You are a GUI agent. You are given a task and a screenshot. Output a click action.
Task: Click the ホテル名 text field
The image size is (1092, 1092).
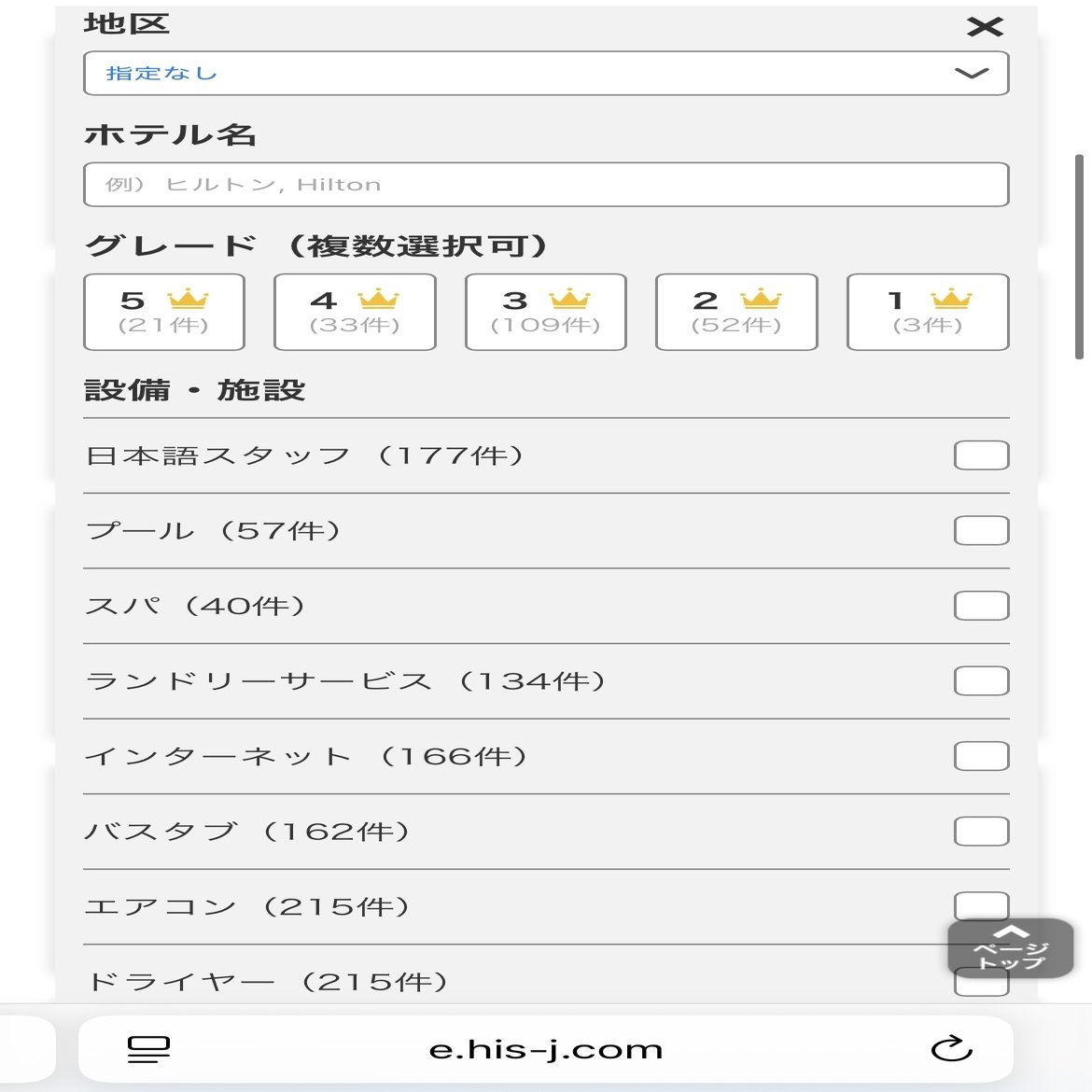point(546,185)
